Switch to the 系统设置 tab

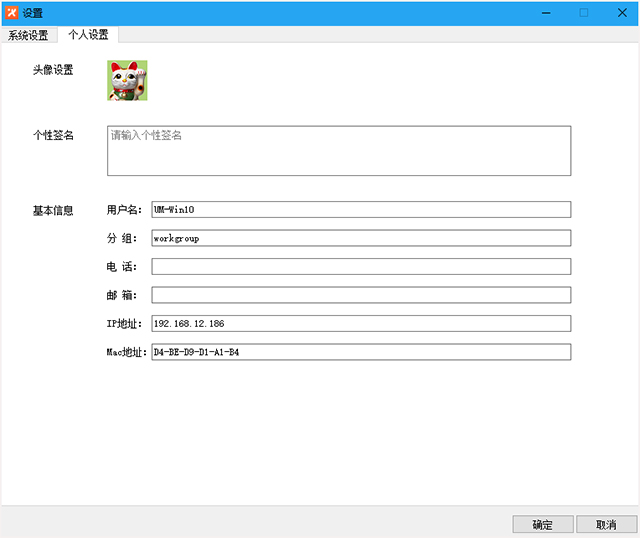click(28, 36)
